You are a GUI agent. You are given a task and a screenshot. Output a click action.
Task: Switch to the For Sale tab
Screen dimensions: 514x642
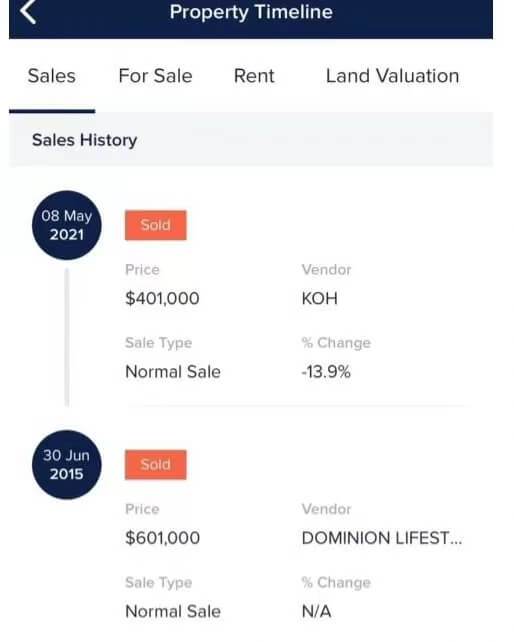pos(155,76)
